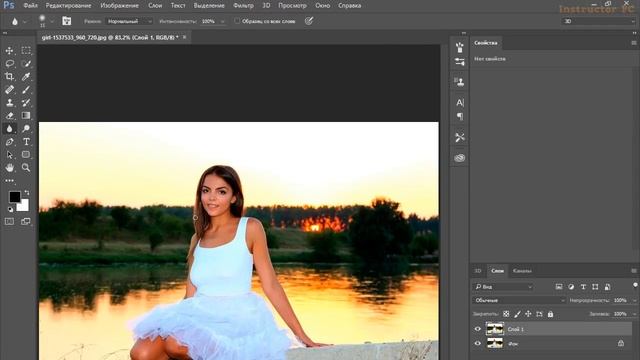Select the Path Selection tool
The width and height of the screenshot is (640, 360).
pyautogui.click(x=9, y=155)
